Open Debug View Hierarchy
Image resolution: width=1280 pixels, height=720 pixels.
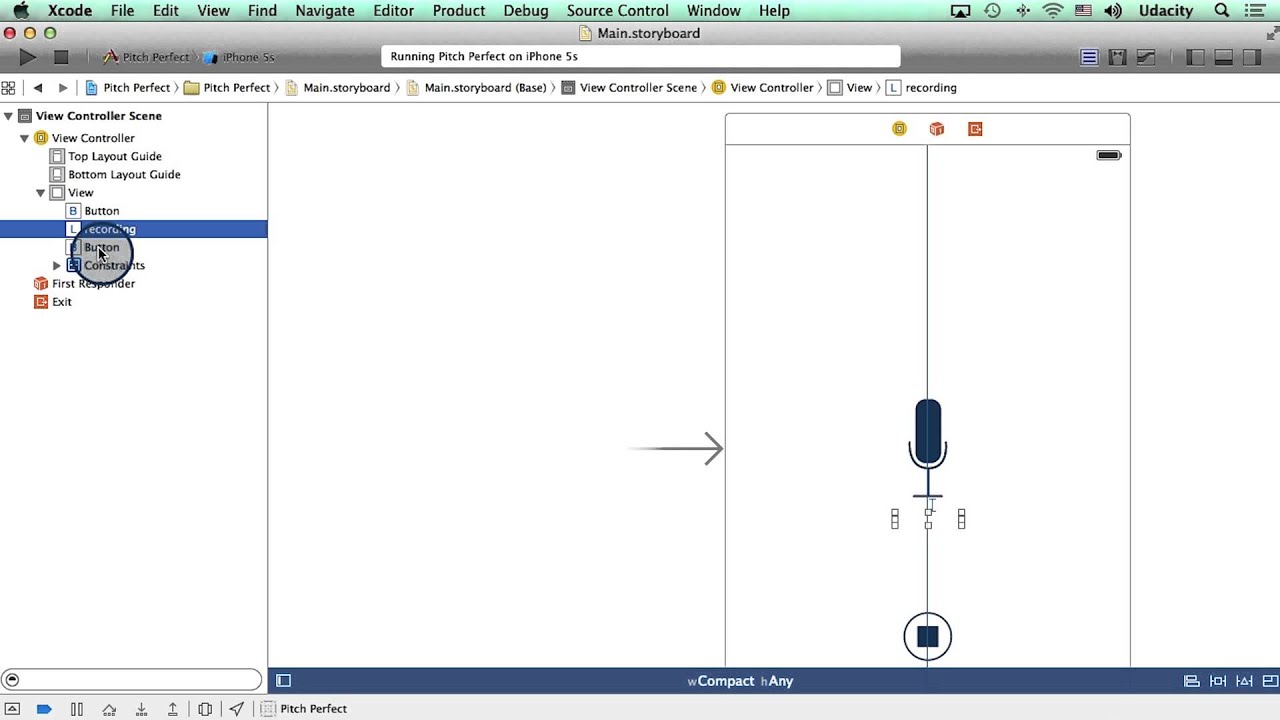coord(205,709)
